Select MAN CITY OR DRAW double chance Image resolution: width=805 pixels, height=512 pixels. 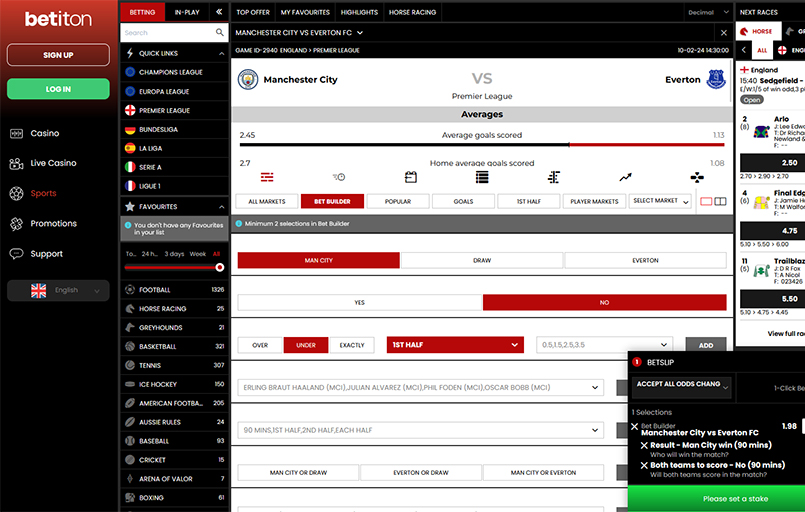298,472
